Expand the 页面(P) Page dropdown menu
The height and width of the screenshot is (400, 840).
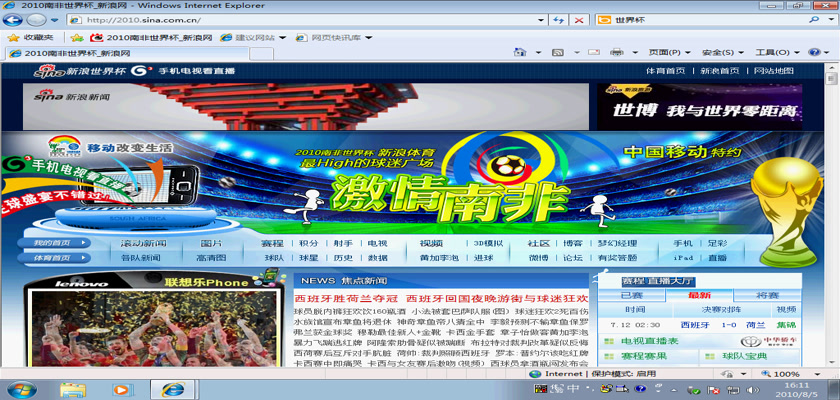pyautogui.click(x=664, y=52)
